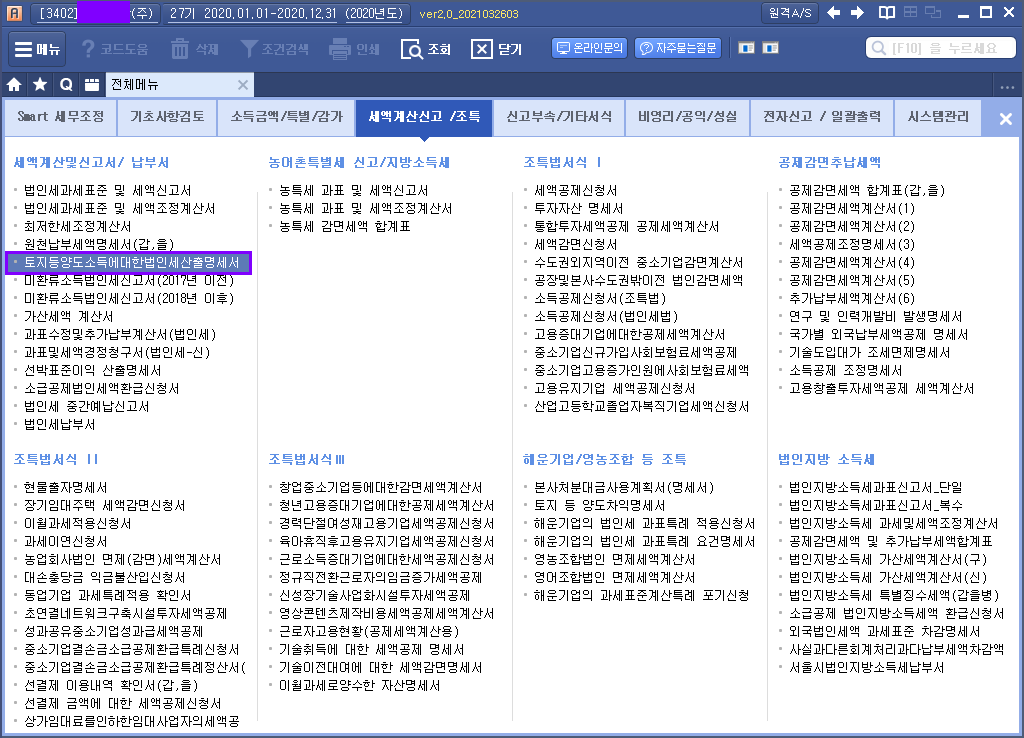Open 최저한세조정계산서 menu item

[x=92, y=227]
